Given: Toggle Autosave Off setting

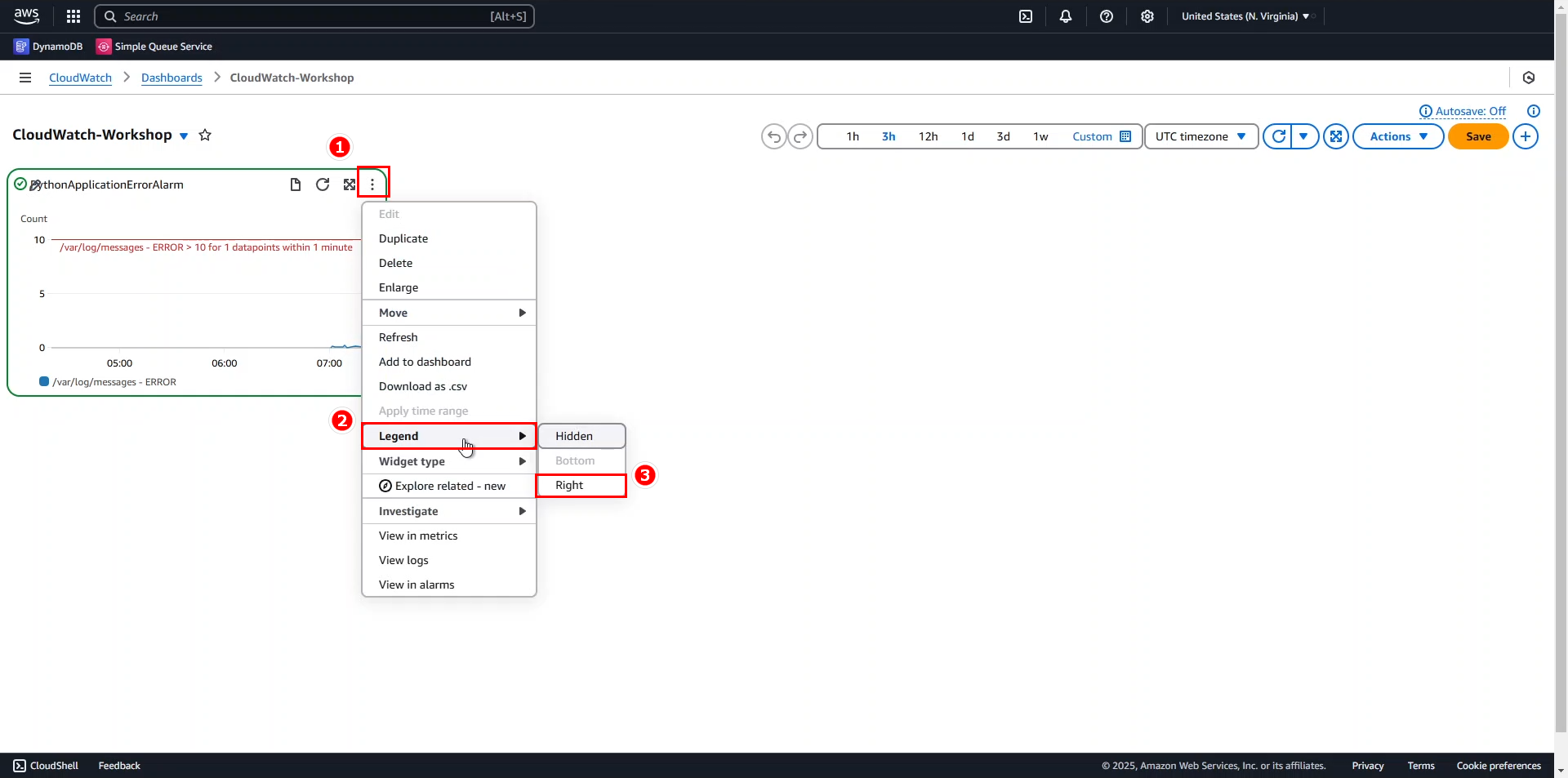Looking at the screenshot, I should coord(1463,111).
